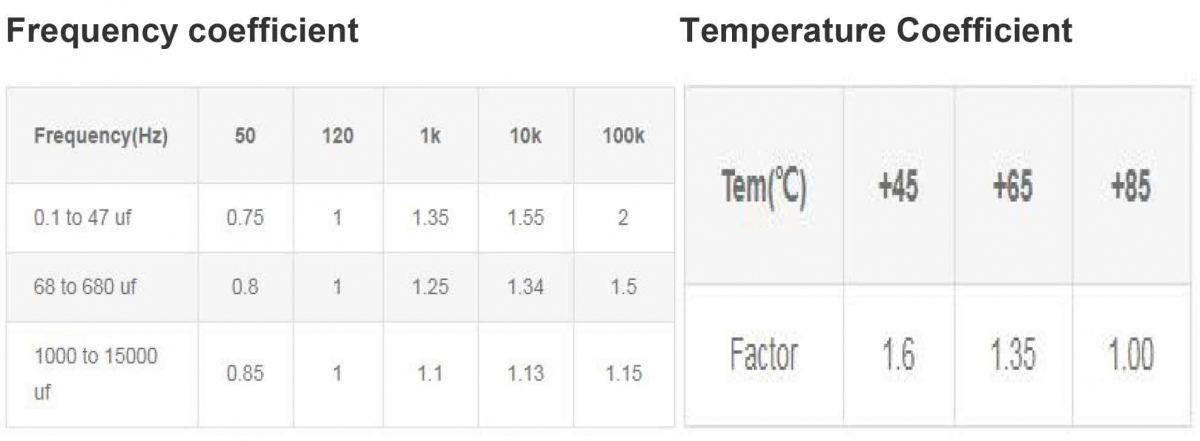
Task: Select the +85 temperature header
Action: point(1129,187)
